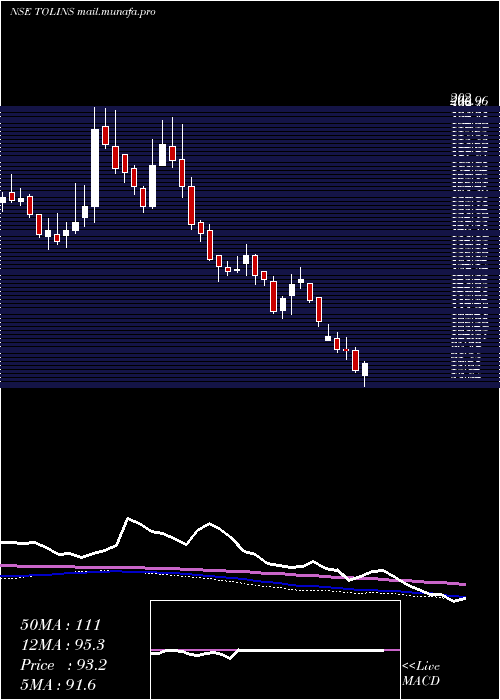Click the 50MA : 111 value
This screenshot has width=500, height=700.
pos(61,625)
